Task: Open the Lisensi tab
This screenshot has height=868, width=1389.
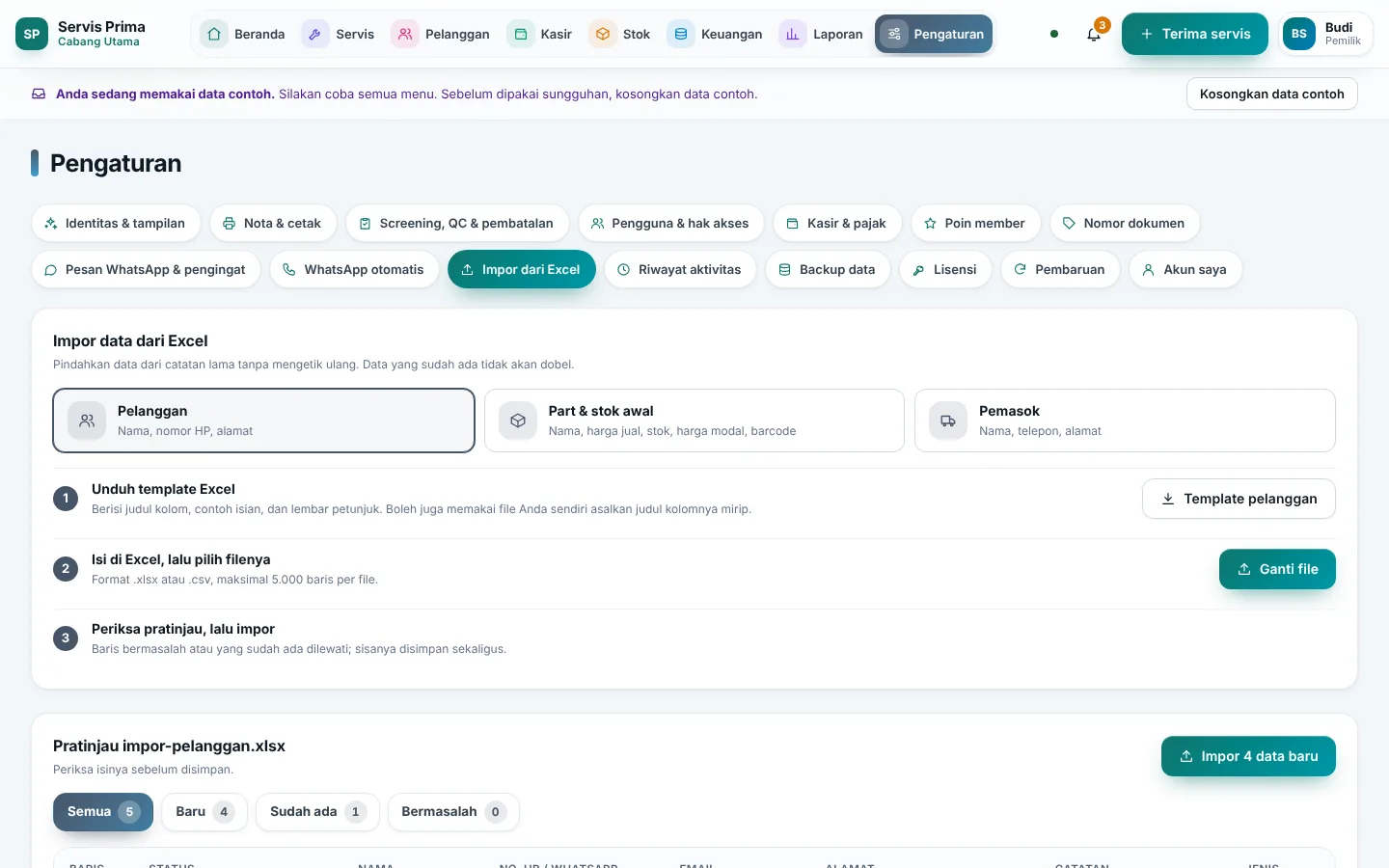Action: pyautogui.click(x=946, y=269)
